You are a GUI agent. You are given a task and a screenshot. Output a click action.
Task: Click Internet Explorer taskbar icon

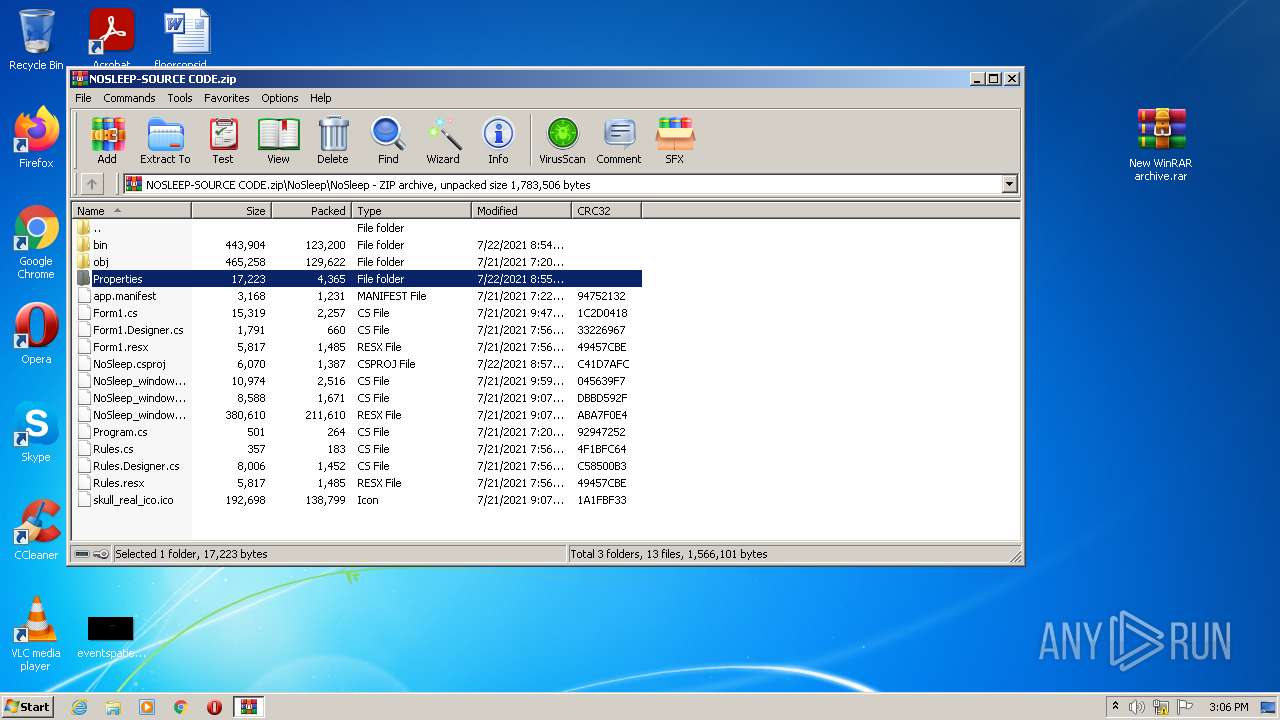[79, 707]
